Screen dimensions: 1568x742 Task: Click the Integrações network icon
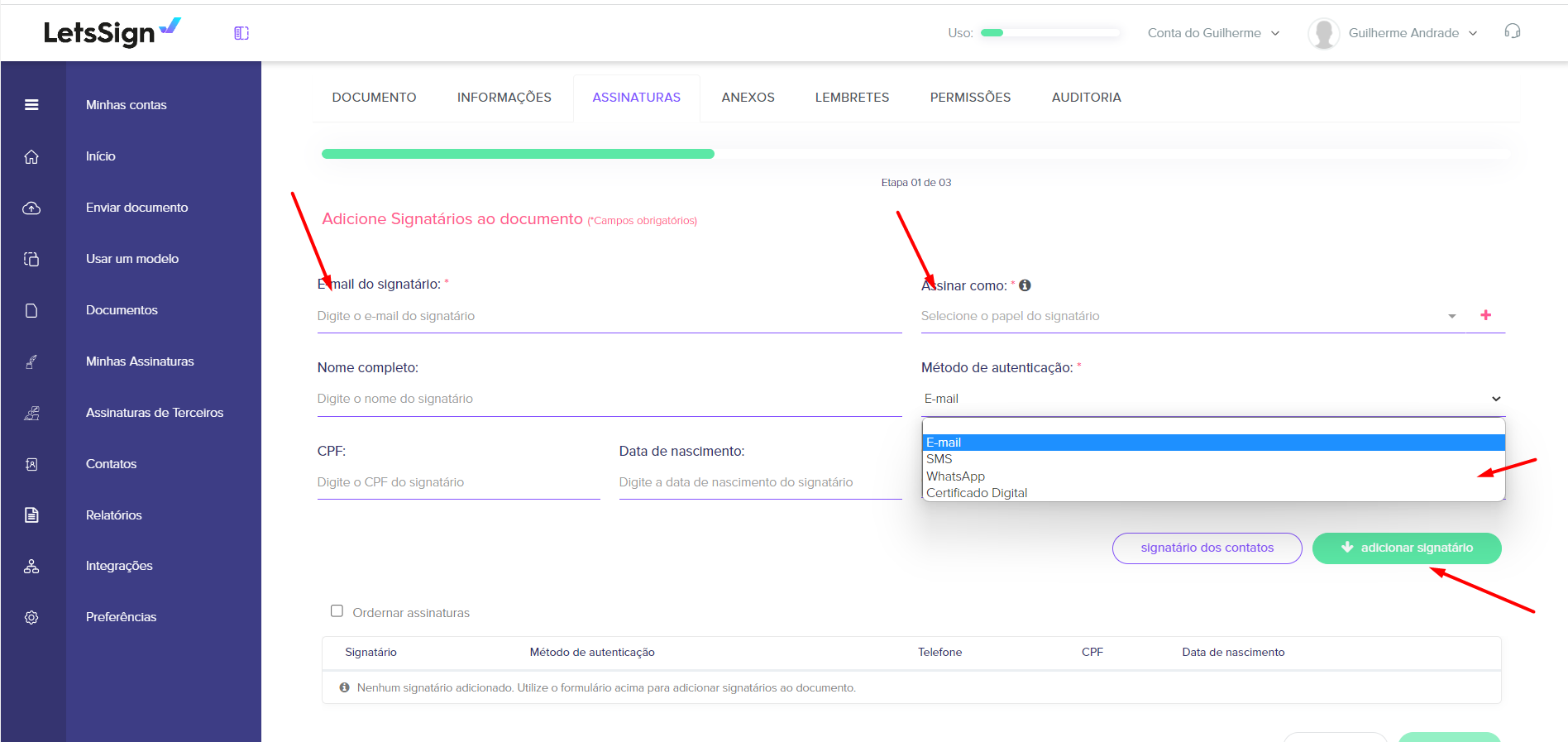pos(31,567)
